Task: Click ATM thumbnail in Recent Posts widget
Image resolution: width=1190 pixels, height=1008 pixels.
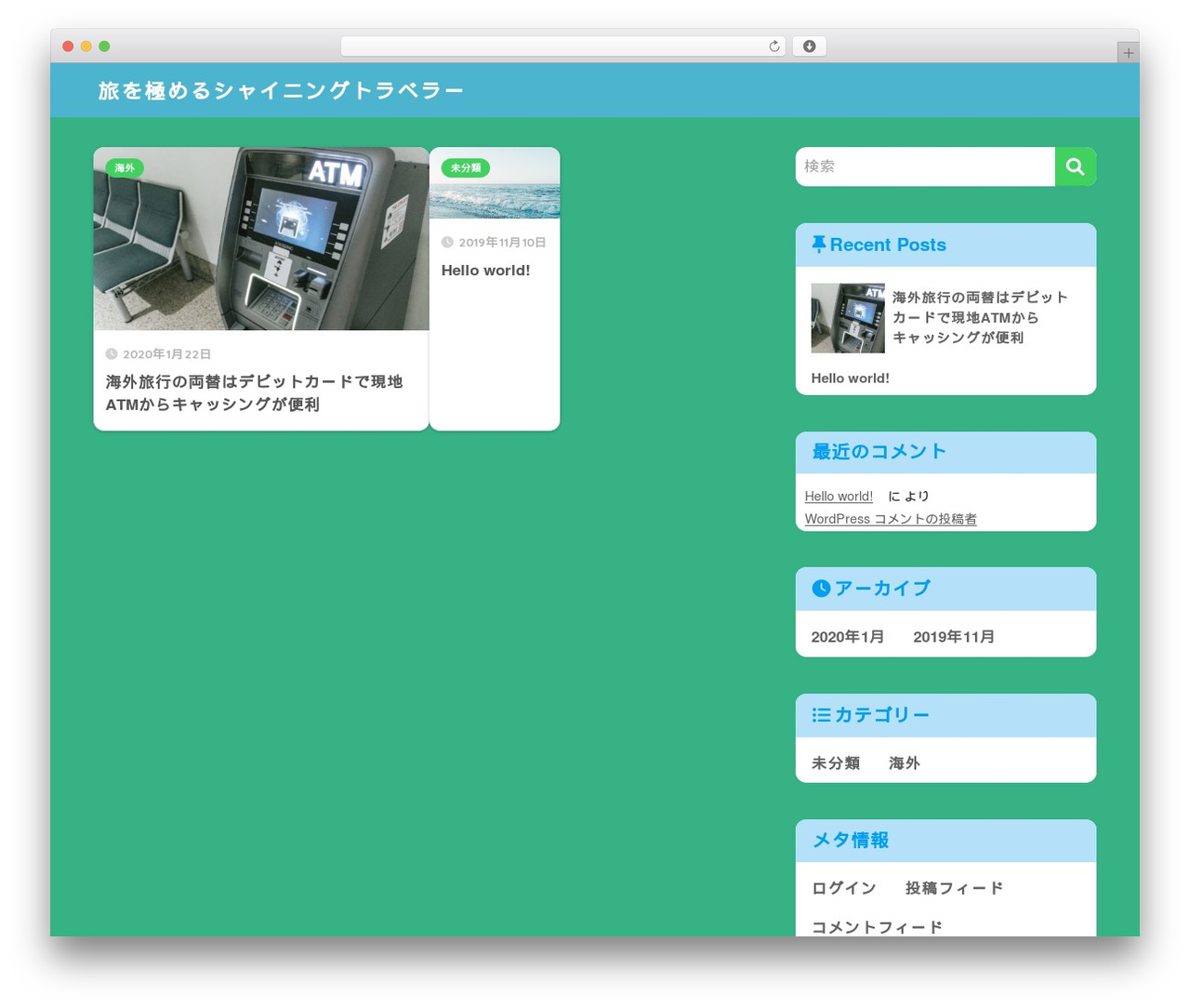Action: [848, 318]
